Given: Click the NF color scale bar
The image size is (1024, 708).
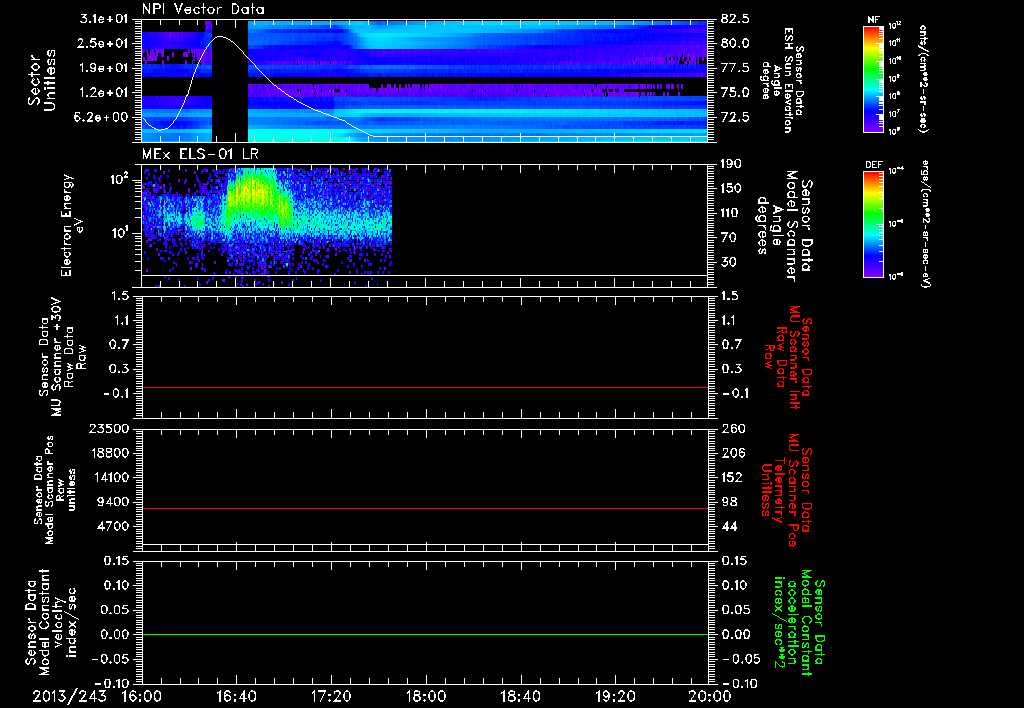Looking at the screenshot, I should pyautogui.click(x=873, y=78).
